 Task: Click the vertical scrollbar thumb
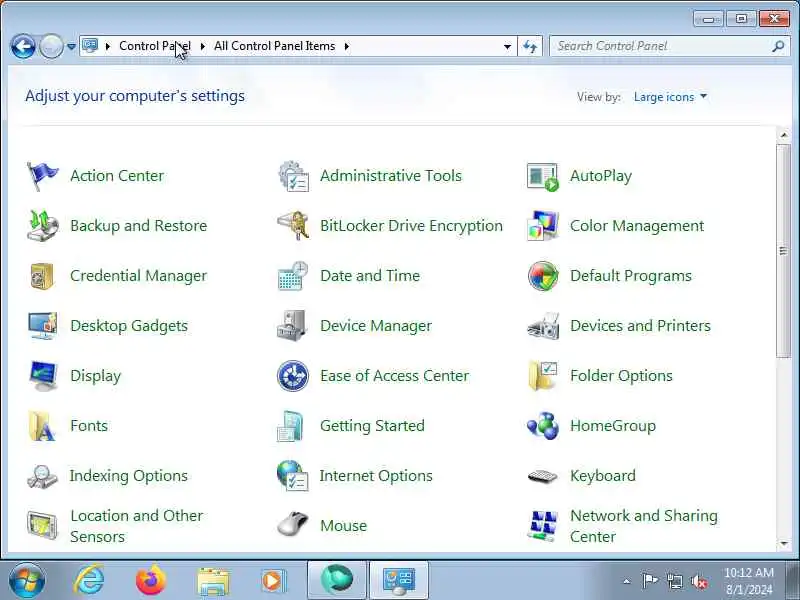coord(783,251)
